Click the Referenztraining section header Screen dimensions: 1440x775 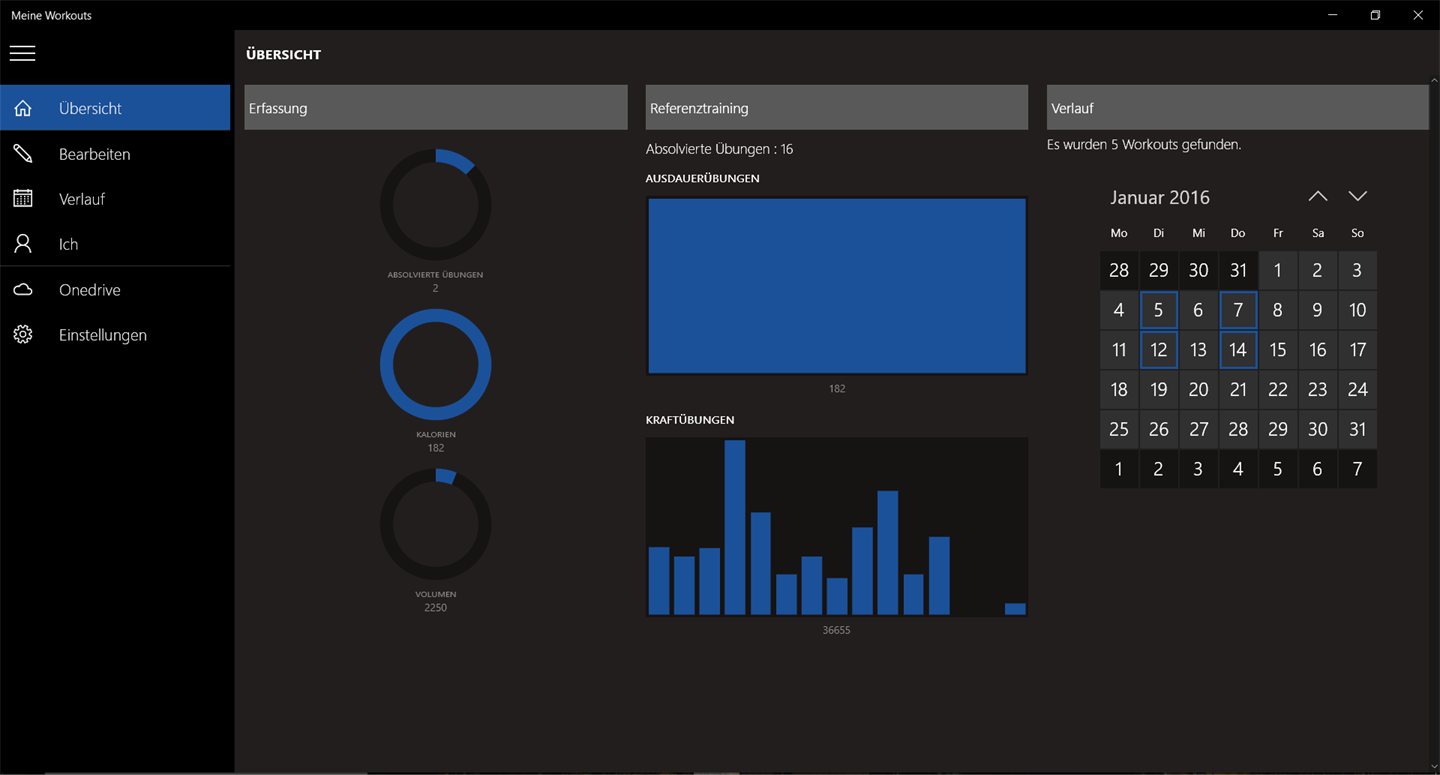point(837,108)
